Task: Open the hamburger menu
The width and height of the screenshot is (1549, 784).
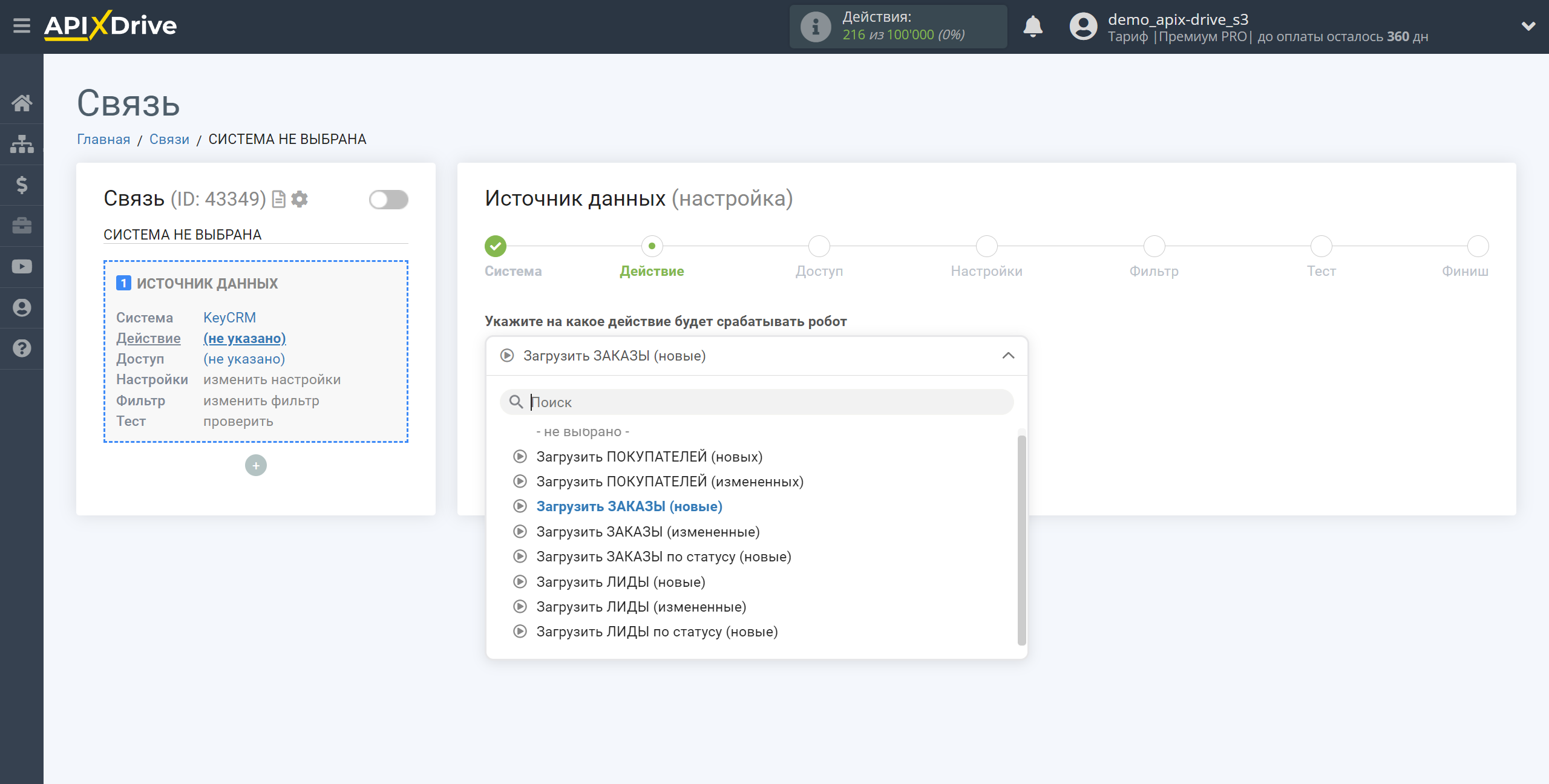Action: [22, 26]
